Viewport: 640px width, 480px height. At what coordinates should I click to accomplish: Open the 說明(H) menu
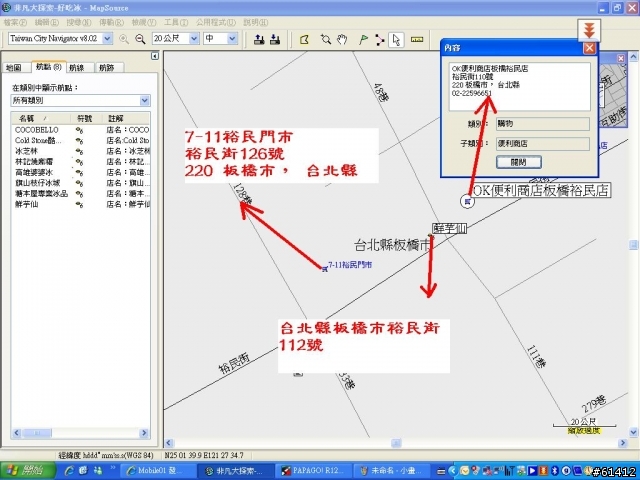coord(256,22)
